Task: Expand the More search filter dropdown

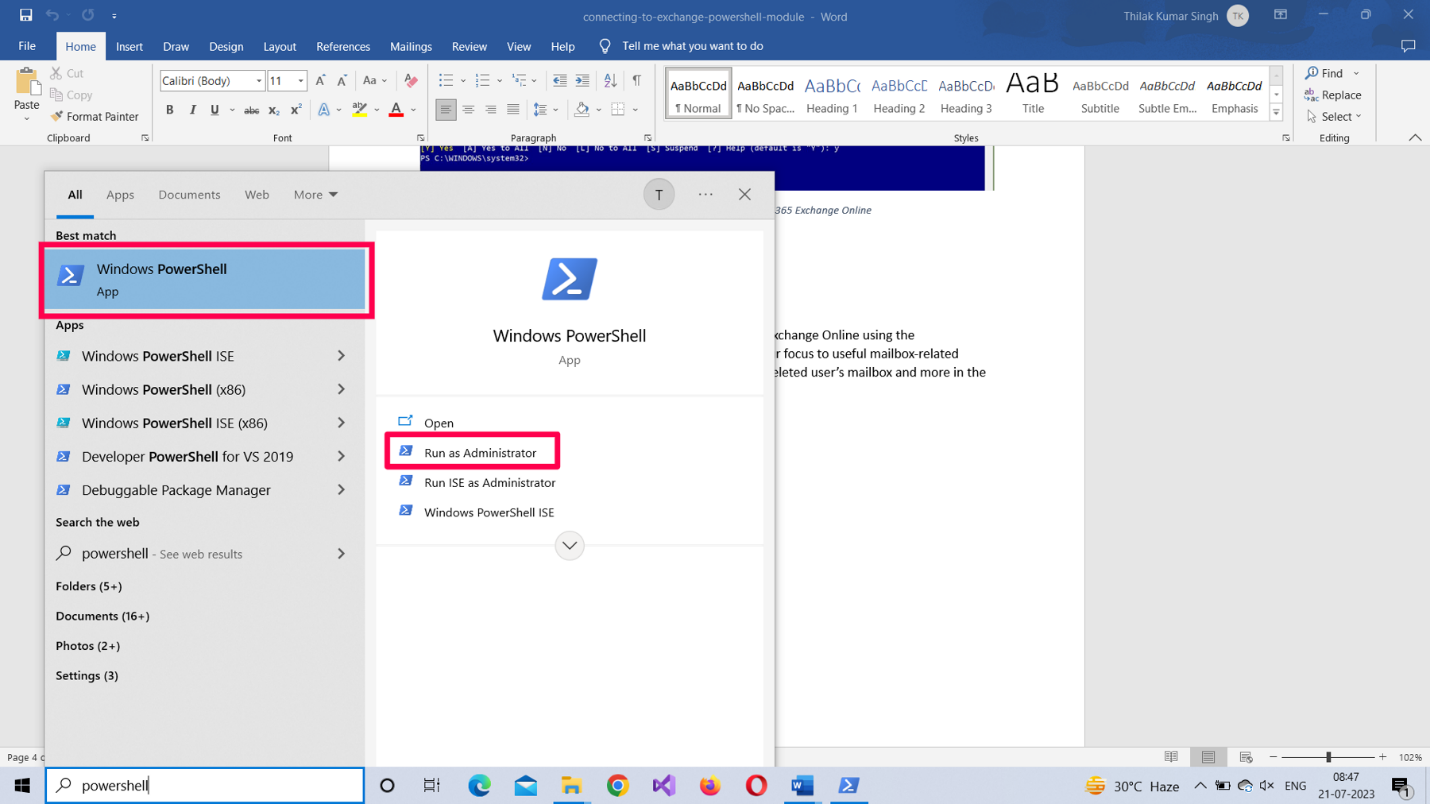Action: (x=315, y=195)
